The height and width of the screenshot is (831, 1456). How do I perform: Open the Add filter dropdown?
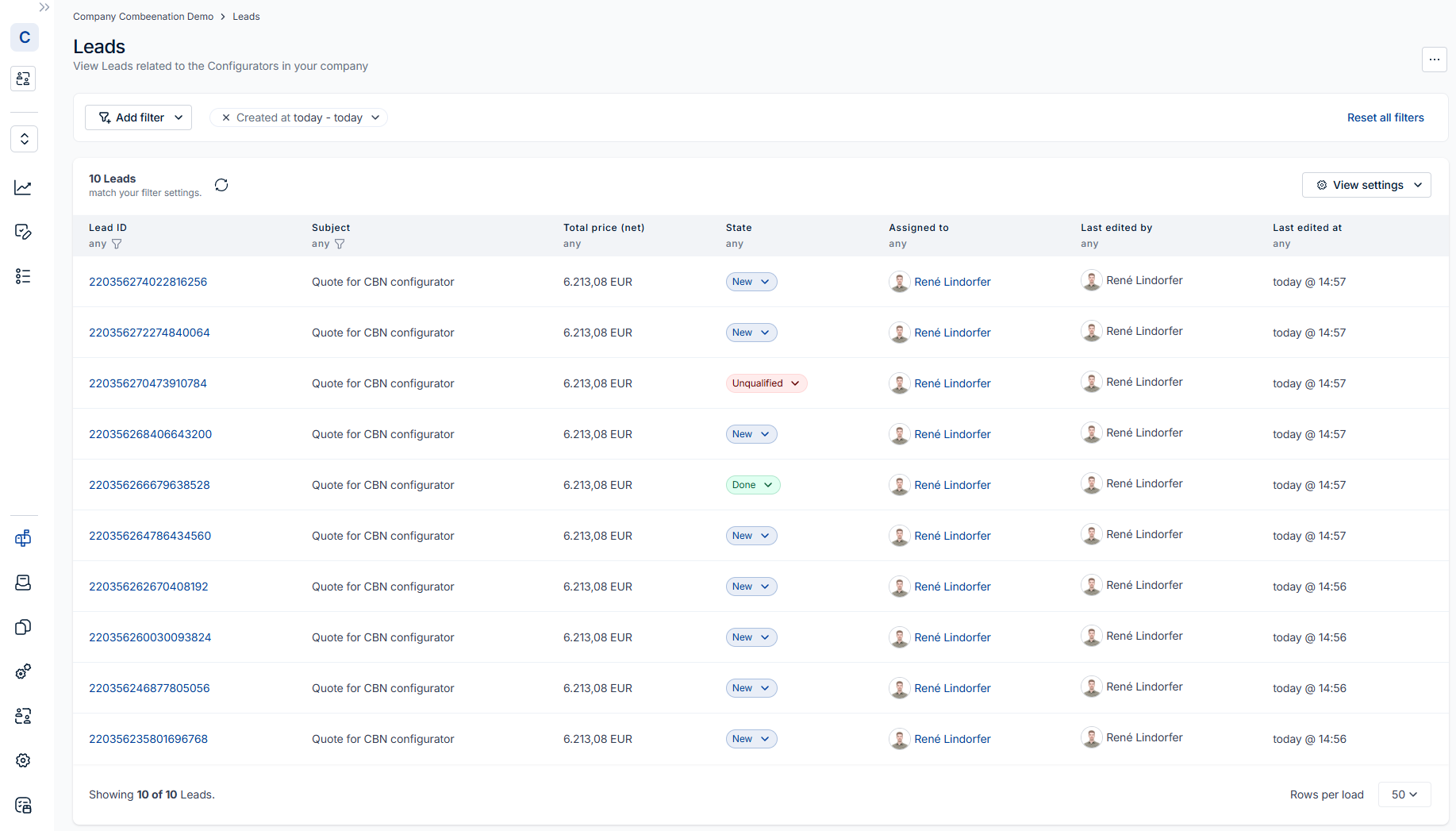(x=139, y=117)
